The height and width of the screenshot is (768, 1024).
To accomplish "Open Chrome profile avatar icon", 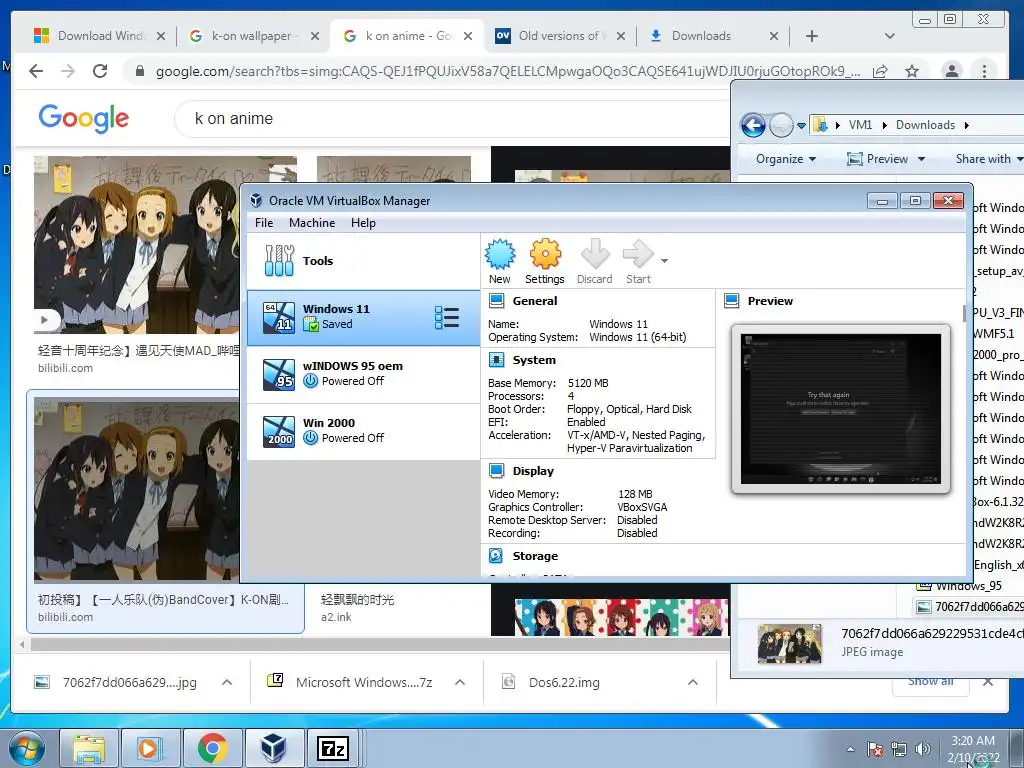I will (x=952, y=71).
